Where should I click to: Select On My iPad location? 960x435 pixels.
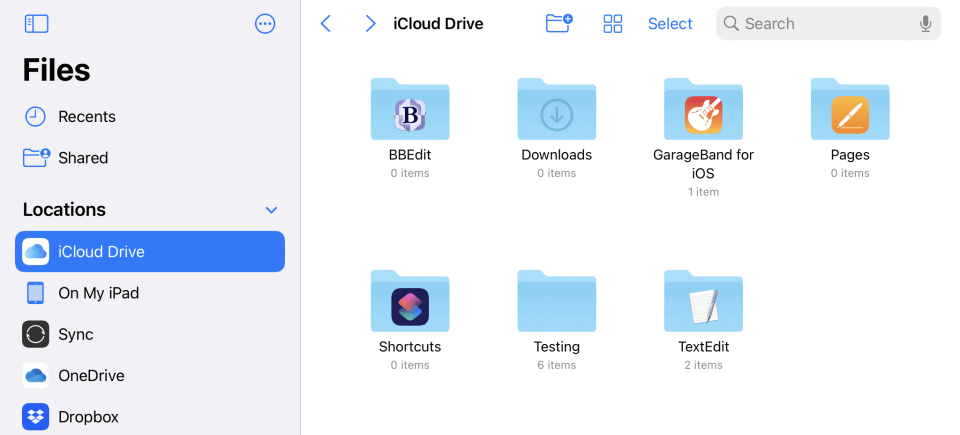click(x=97, y=293)
